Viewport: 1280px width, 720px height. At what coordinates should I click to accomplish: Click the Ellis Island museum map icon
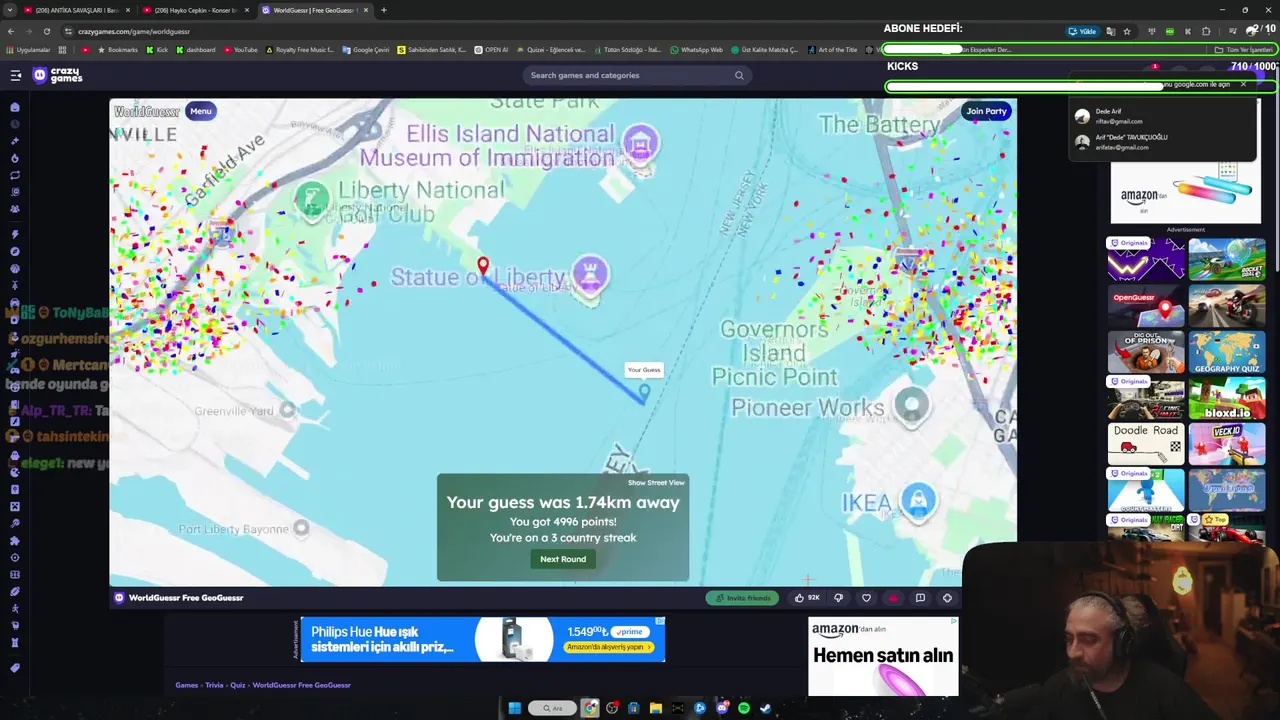click(x=640, y=145)
